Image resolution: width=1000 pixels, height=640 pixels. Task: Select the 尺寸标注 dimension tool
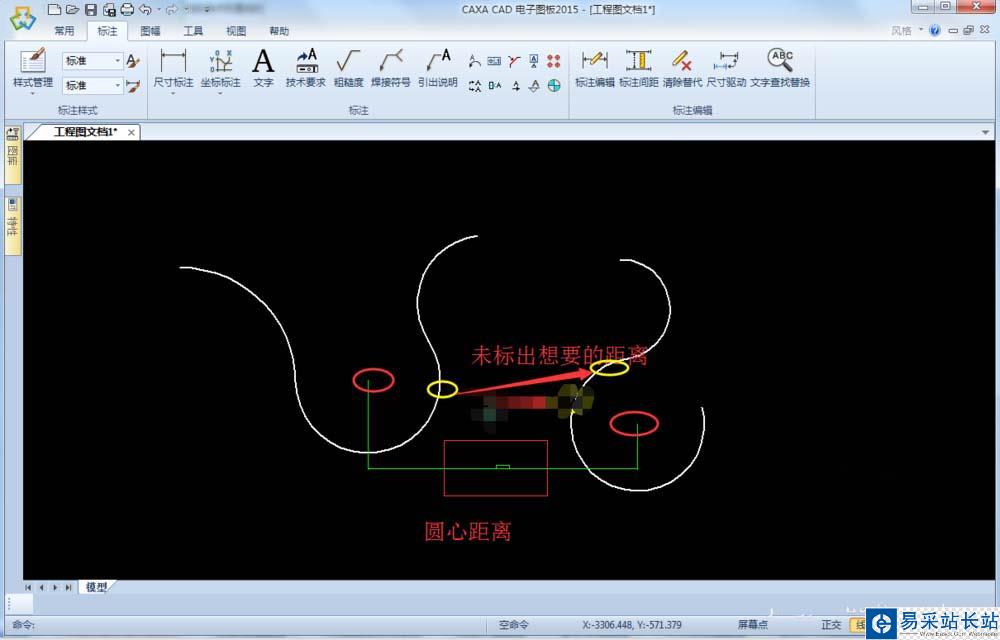coord(173,68)
